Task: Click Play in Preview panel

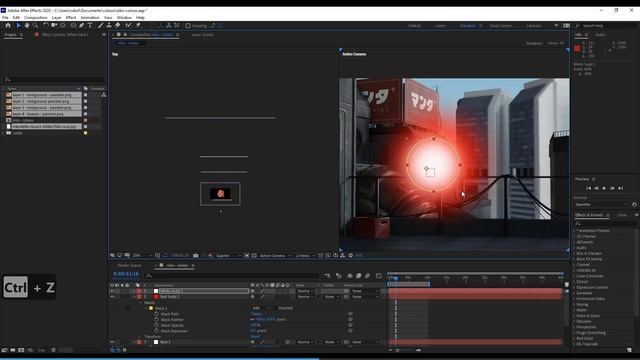Action: (604, 188)
